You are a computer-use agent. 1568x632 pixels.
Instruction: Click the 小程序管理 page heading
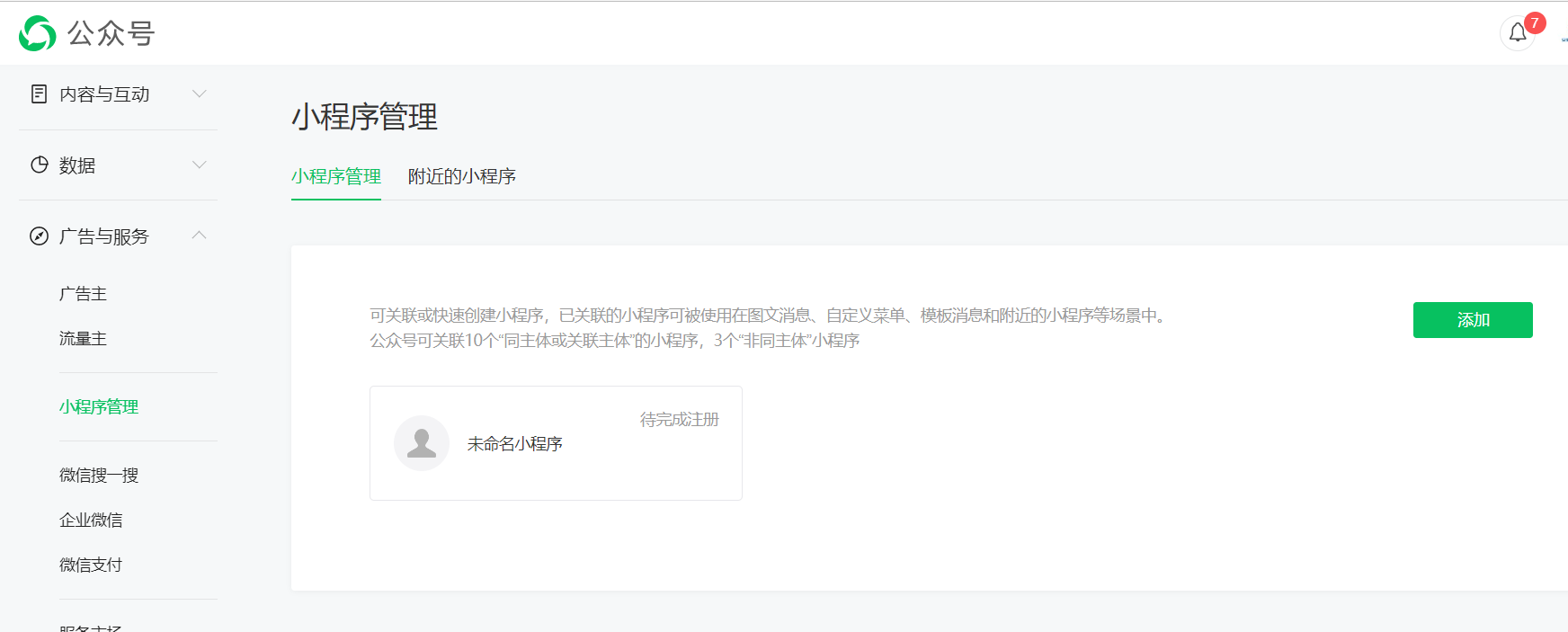[364, 117]
